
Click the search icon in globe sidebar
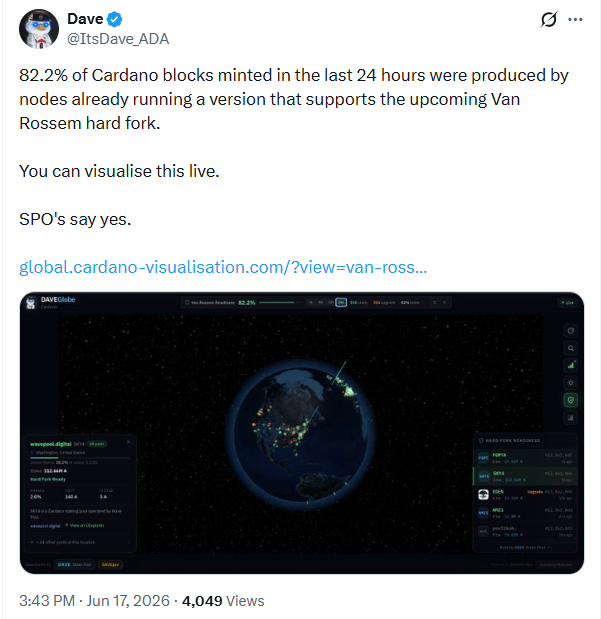pos(571,348)
